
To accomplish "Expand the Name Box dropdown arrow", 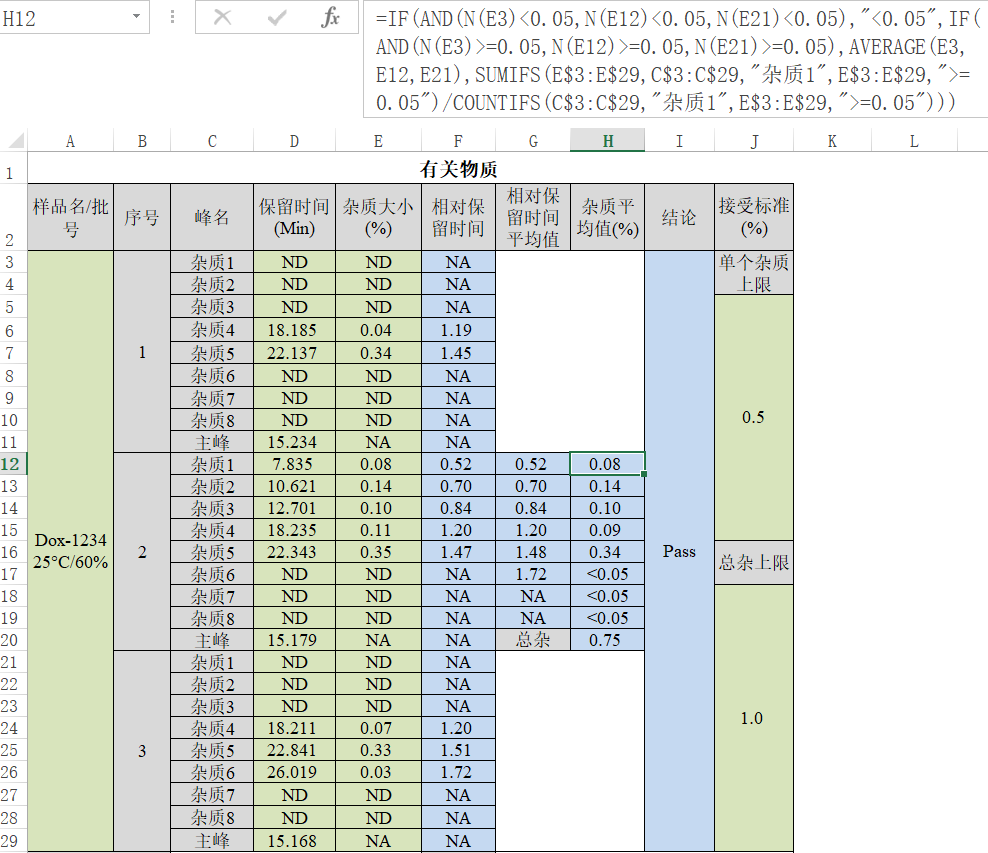I will 136,17.
